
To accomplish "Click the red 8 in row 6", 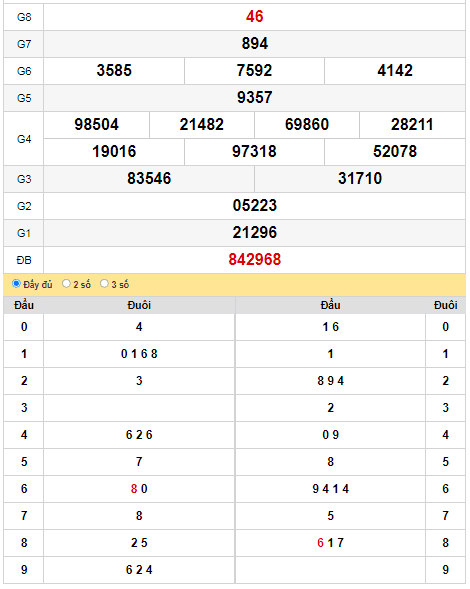I will tap(134, 489).
